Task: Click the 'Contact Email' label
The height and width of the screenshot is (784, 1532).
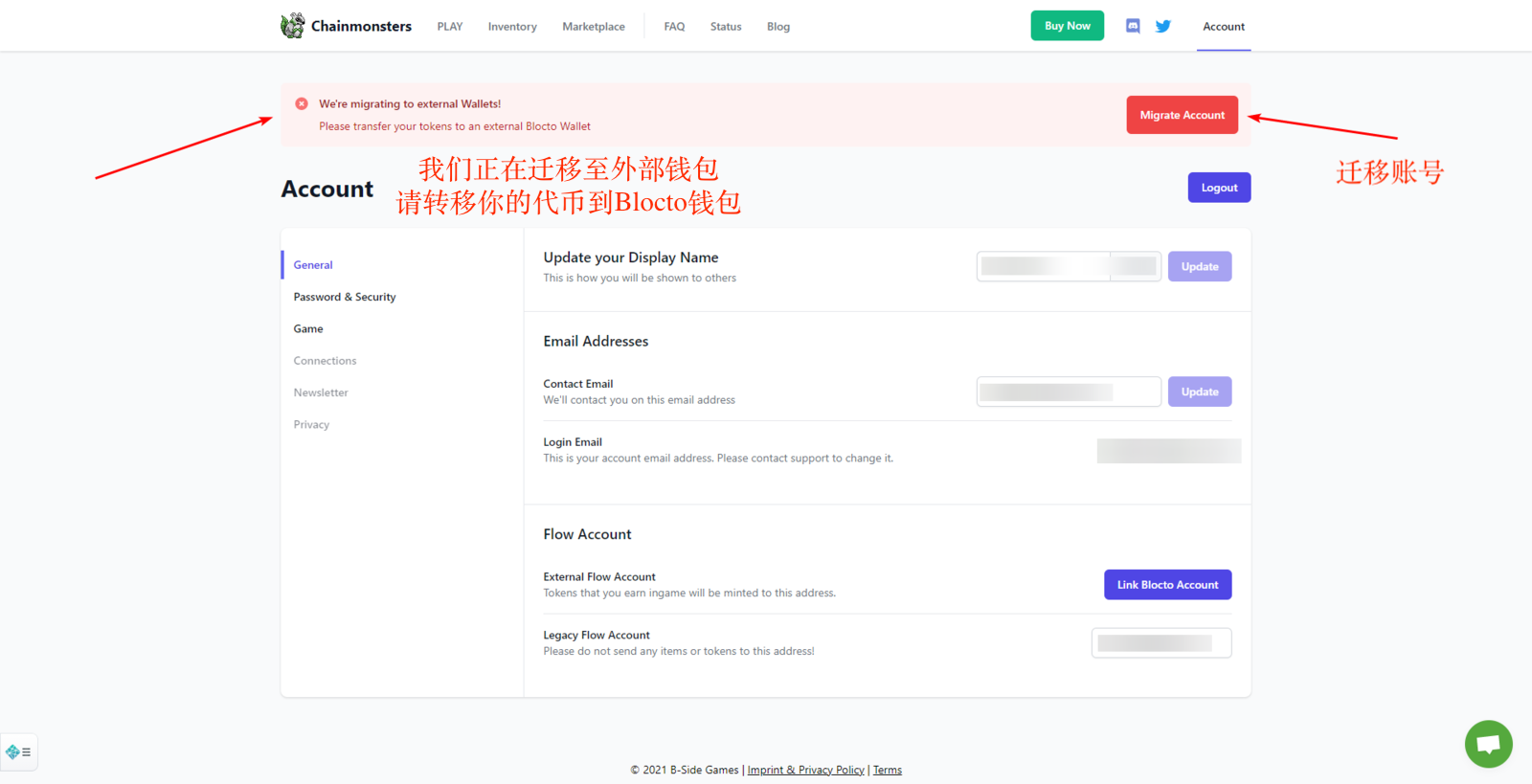Action: tap(578, 384)
